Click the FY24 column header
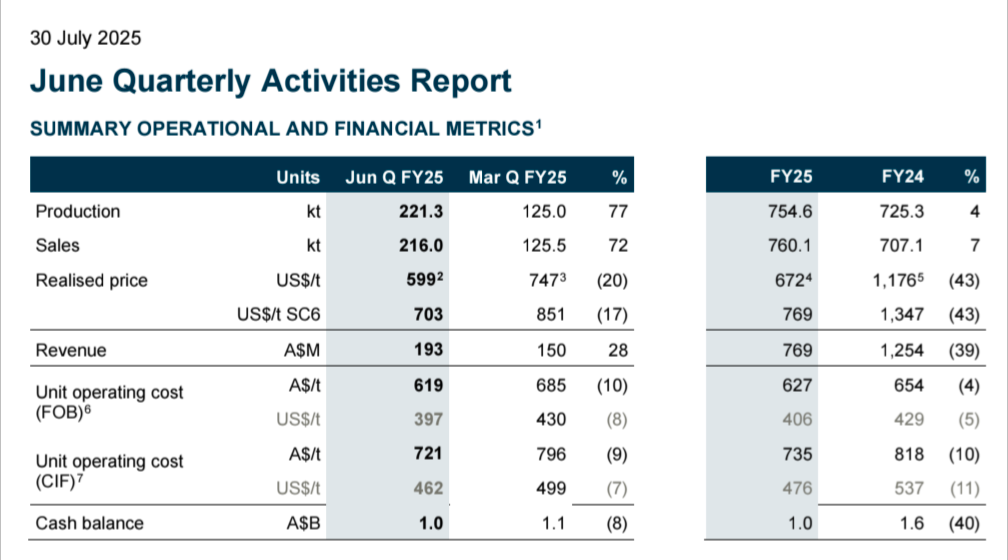The width and height of the screenshot is (1008, 560). (902, 178)
